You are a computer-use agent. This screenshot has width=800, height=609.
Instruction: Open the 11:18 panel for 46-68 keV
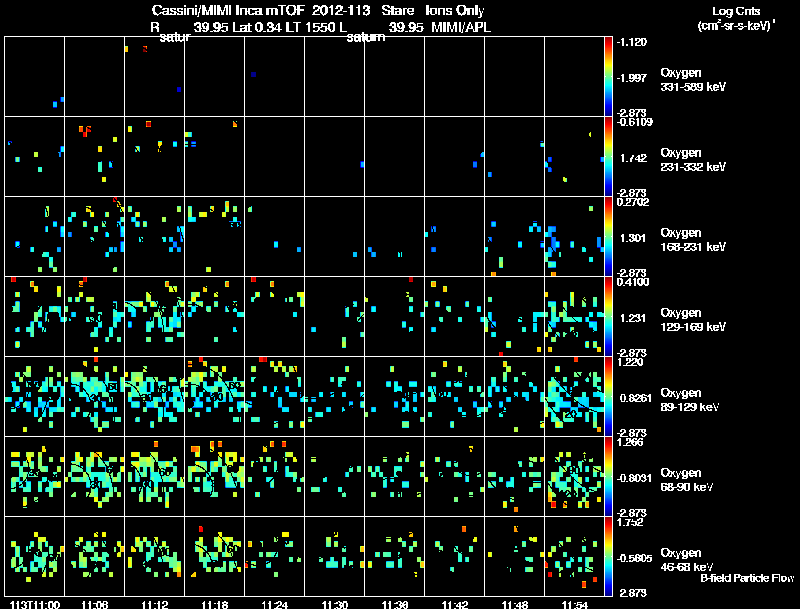214,556
